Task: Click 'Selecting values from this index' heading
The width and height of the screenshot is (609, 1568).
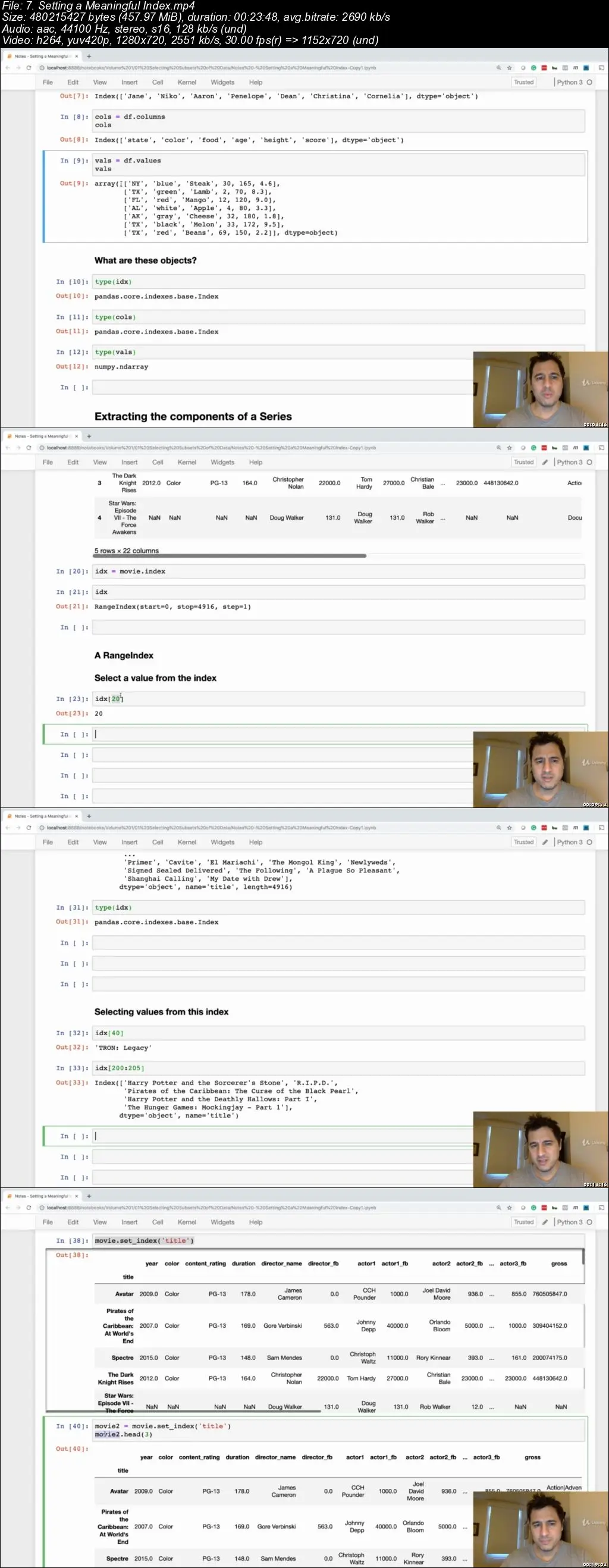Action: coord(161,1011)
